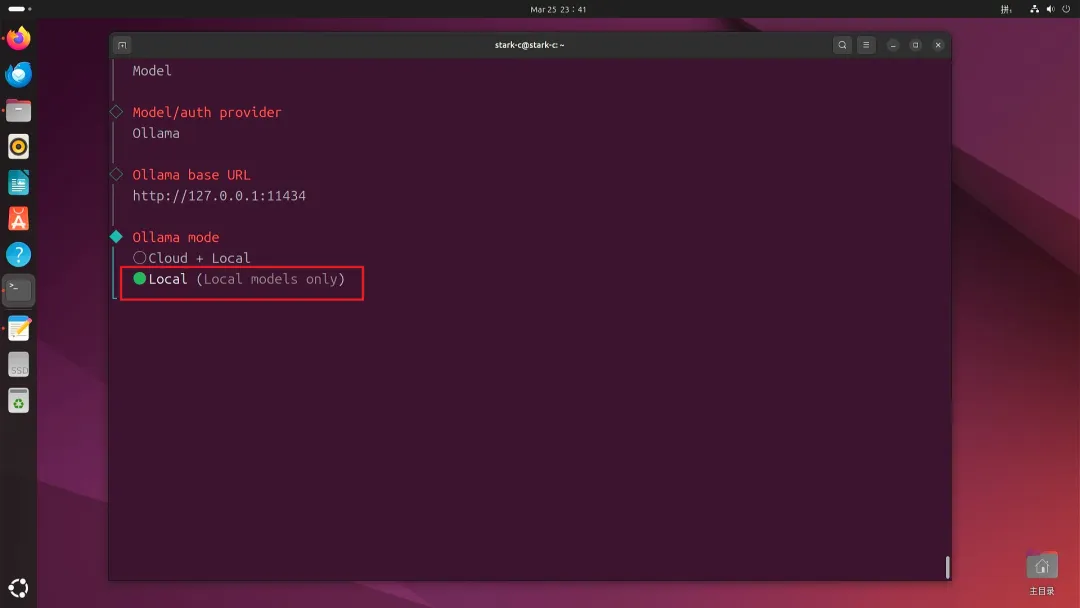Click the Model text at top
The height and width of the screenshot is (608, 1080).
point(152,71)
